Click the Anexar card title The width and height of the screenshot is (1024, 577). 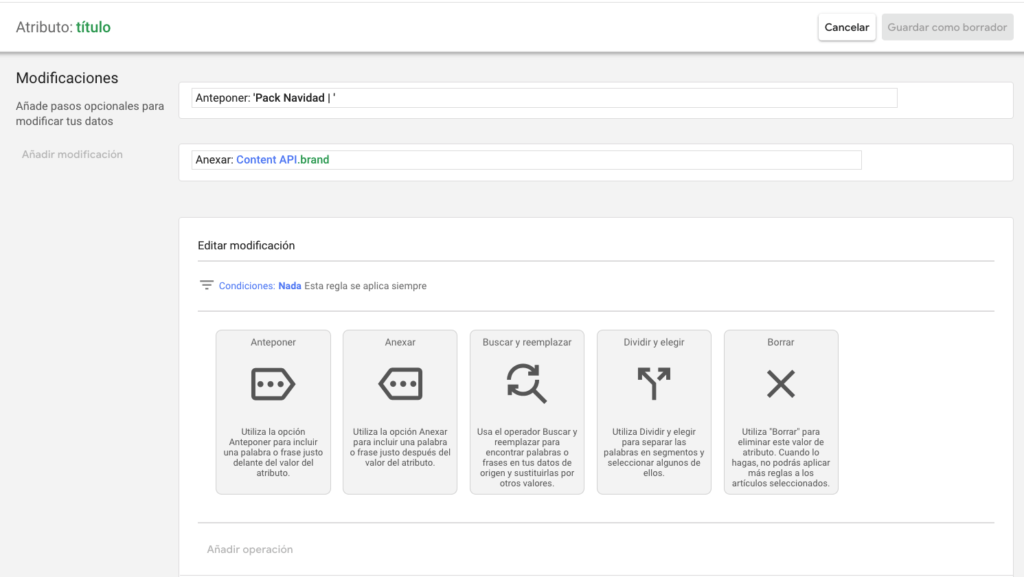pyautogui.click(x=400, y=342)
